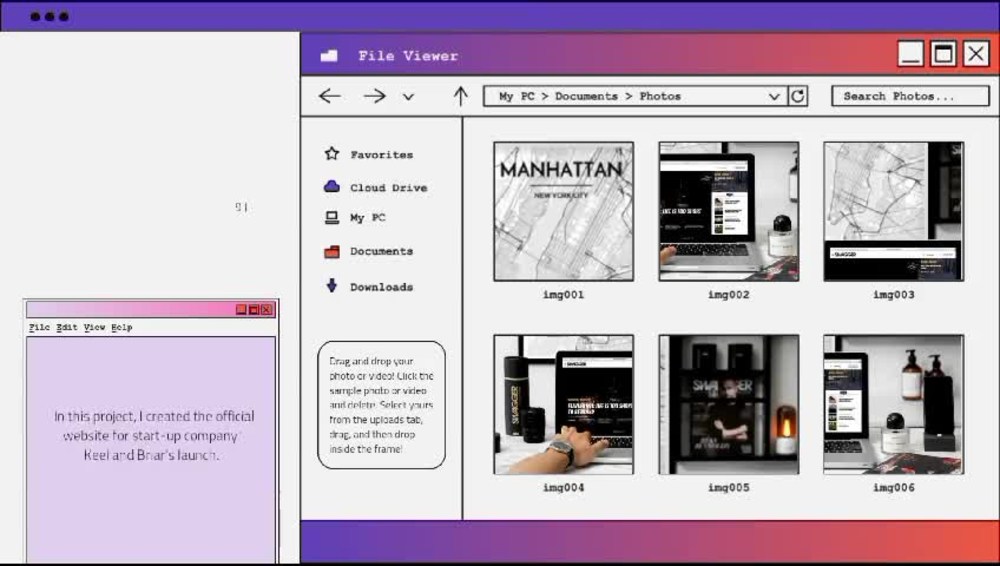Click the three dots in top purple bar

tap(49, 17)
